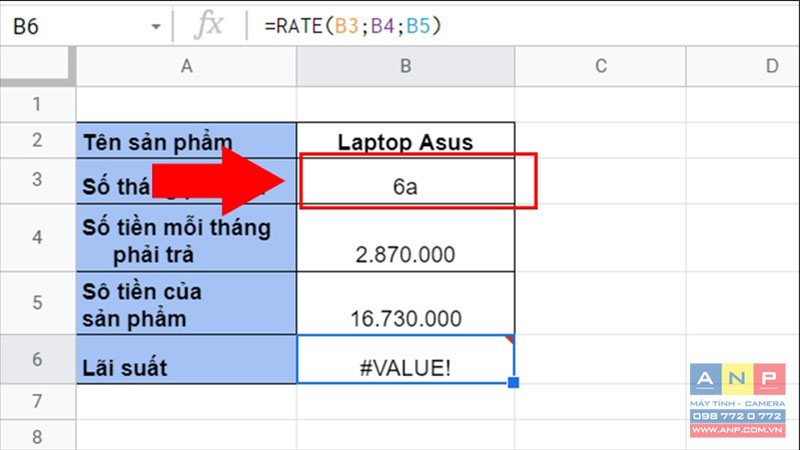Screen dimensions: 800x450
Task: Select column A header
Action: click(x=186, y=66)
